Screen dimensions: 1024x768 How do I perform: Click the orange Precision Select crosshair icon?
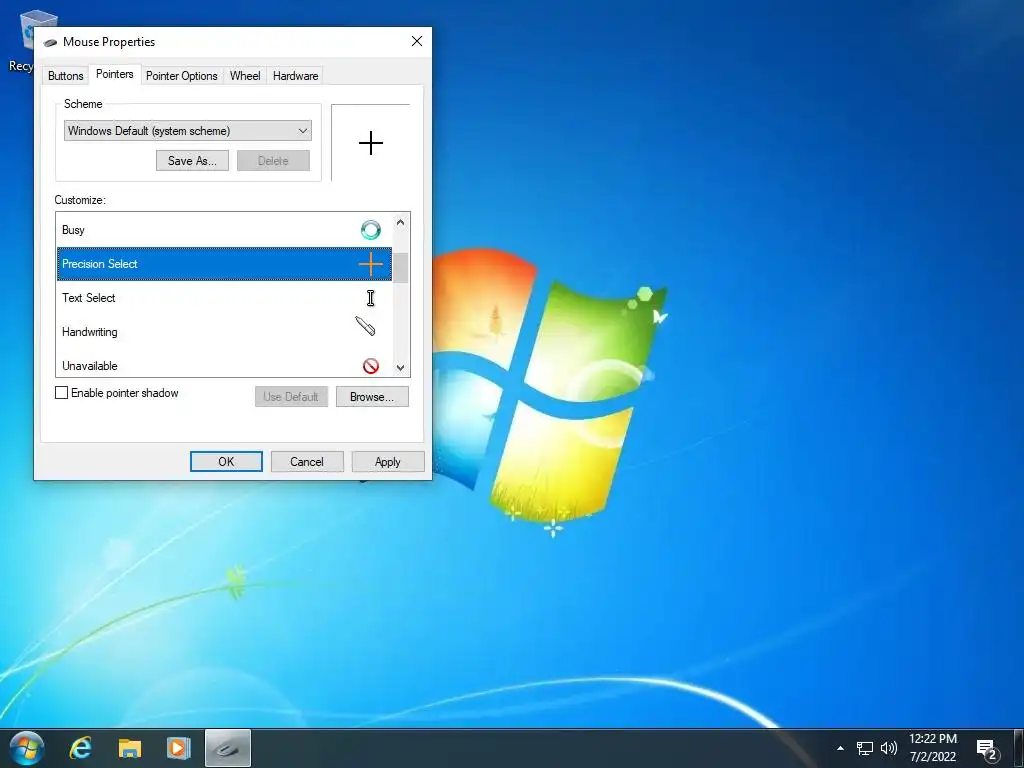(x=370, y=264)
